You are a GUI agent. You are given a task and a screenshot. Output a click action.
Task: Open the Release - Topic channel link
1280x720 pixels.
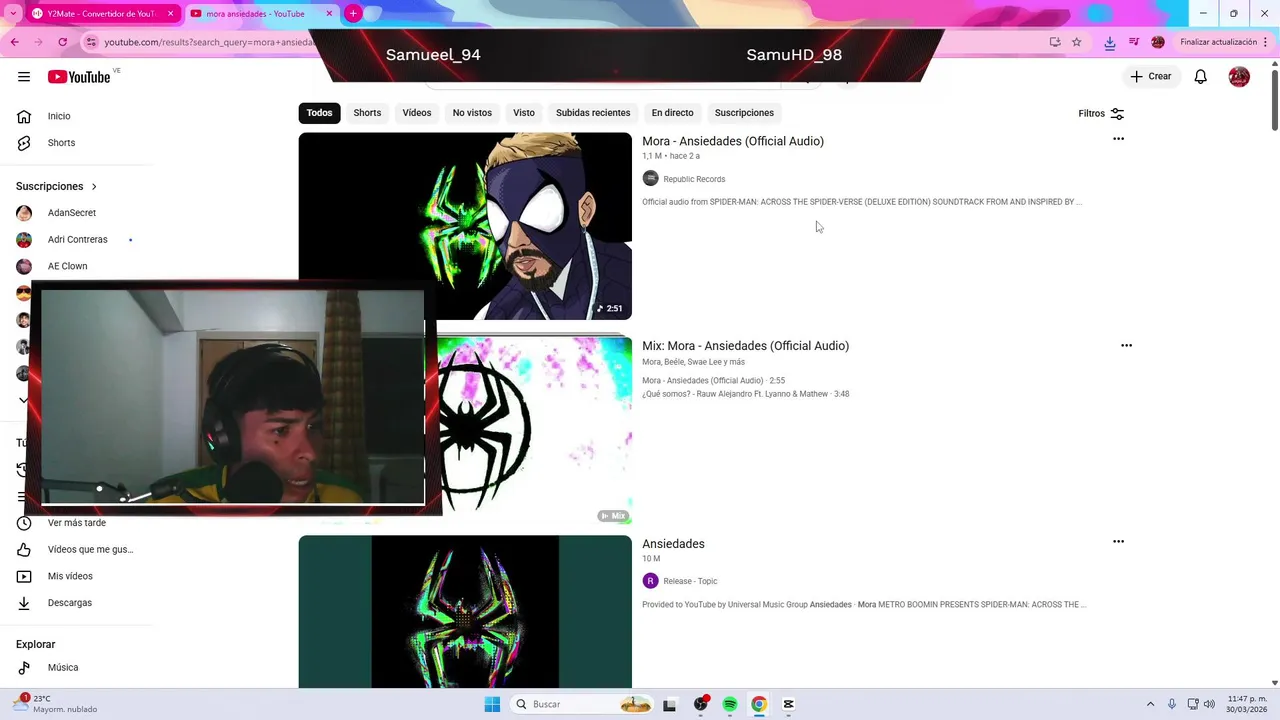[x=690, y=581]
